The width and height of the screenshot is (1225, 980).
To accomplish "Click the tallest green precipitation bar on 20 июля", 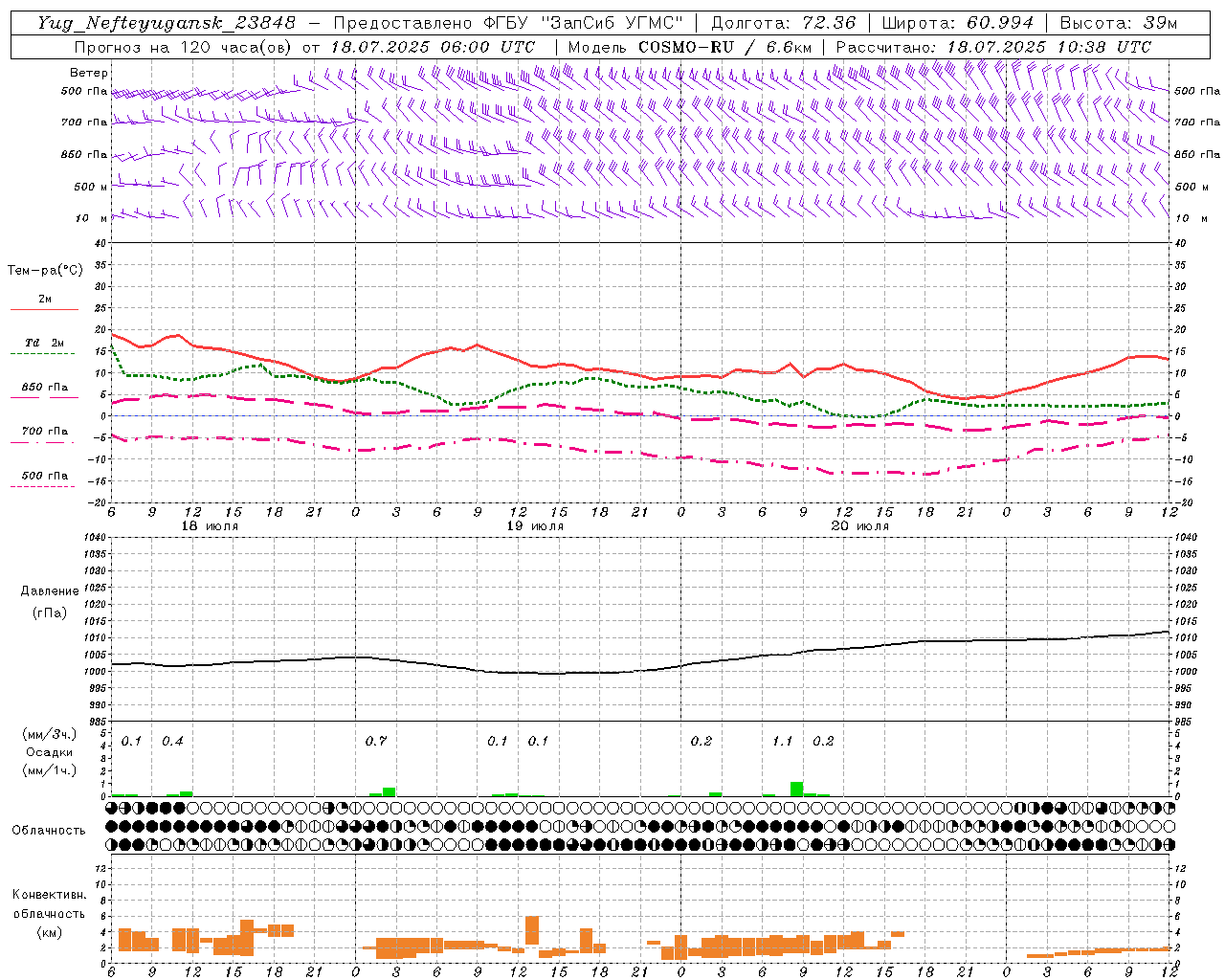I will click(x=796, y=789).
